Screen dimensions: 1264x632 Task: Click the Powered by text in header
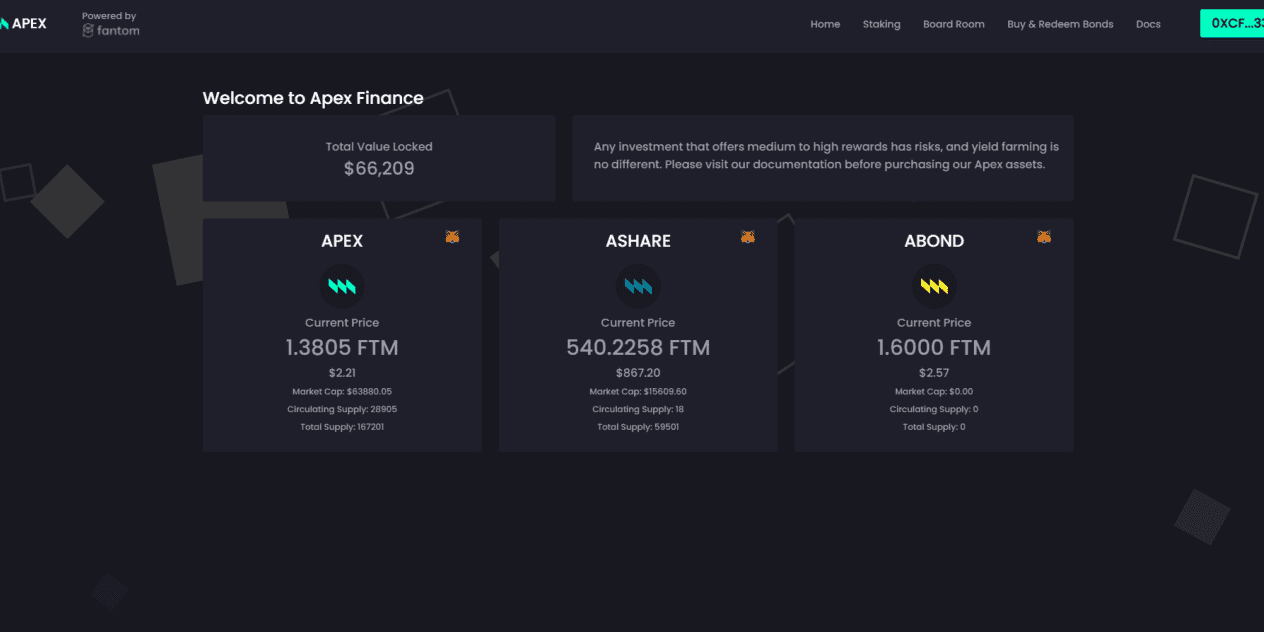(109, 16)
